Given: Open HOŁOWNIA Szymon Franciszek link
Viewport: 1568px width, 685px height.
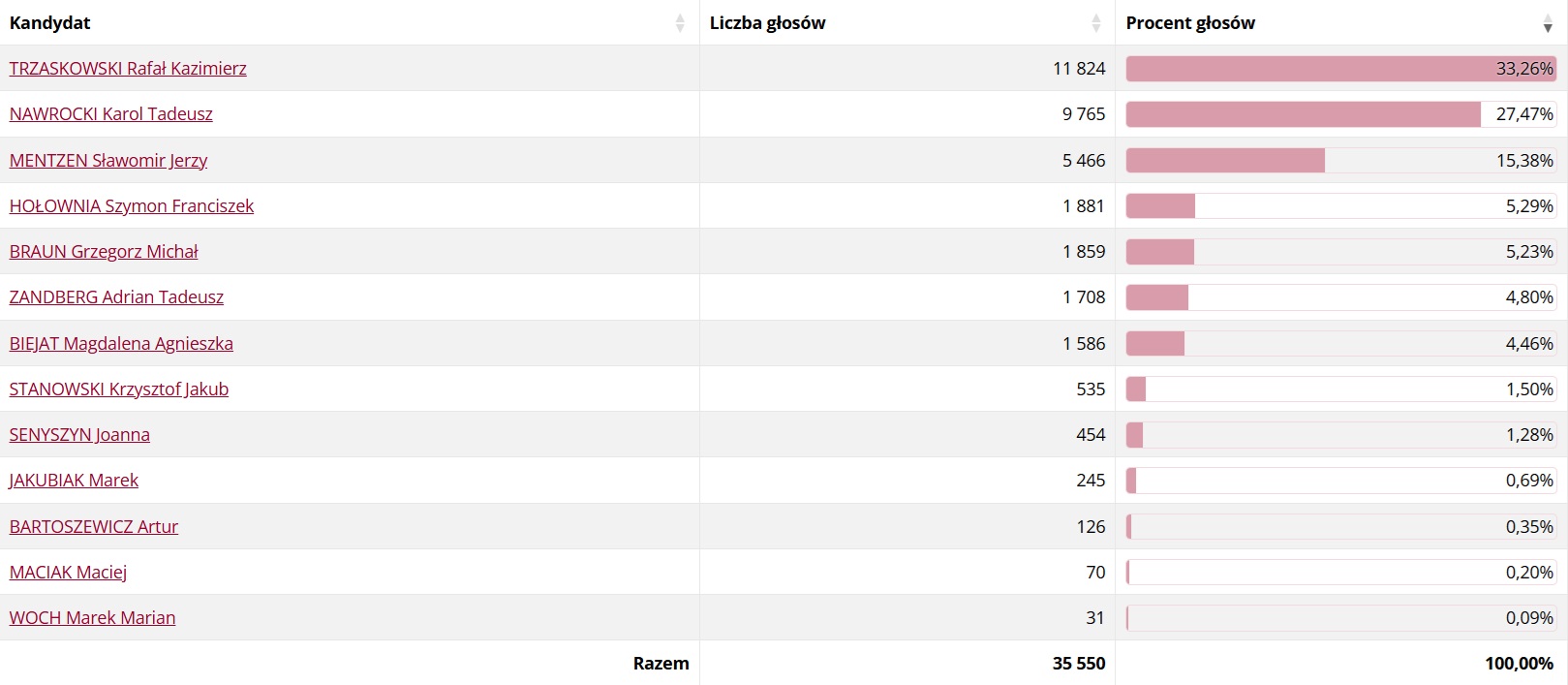Looking at the screenshot, I should [x=132, y=206].
